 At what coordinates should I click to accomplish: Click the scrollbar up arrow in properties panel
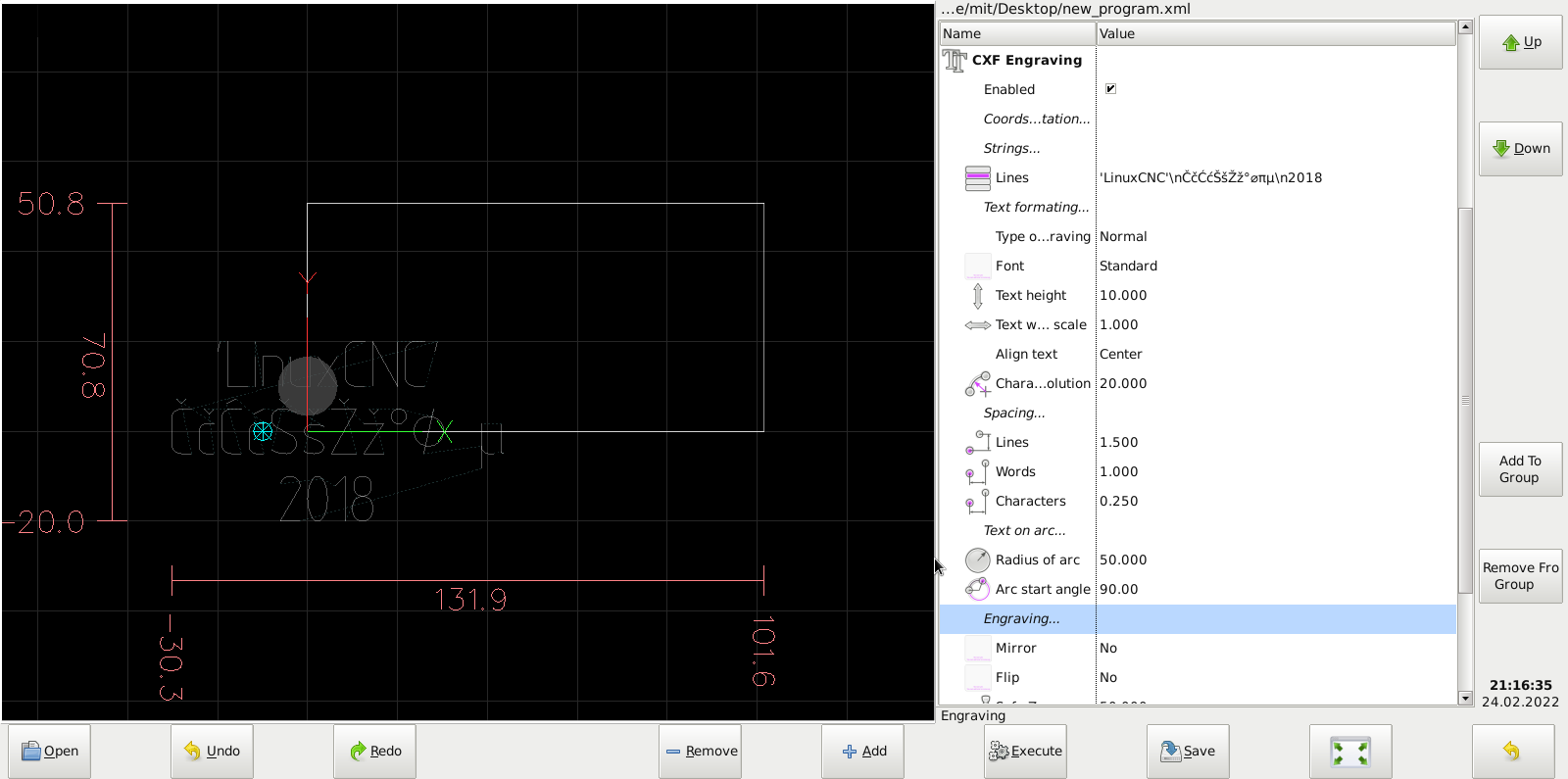pos(1465,26)
